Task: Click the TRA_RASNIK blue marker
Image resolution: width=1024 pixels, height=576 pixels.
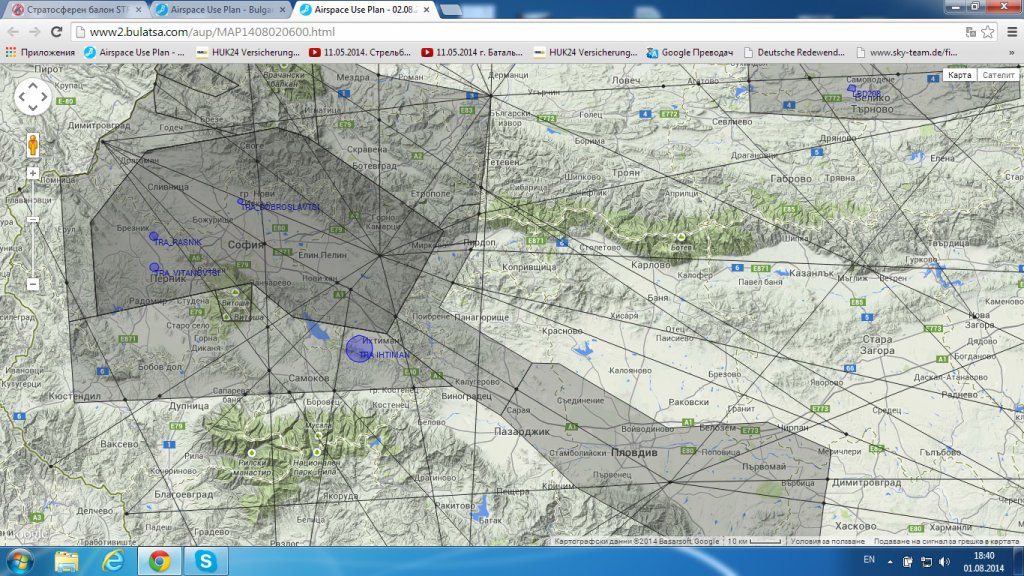Action: pos(154,238)
